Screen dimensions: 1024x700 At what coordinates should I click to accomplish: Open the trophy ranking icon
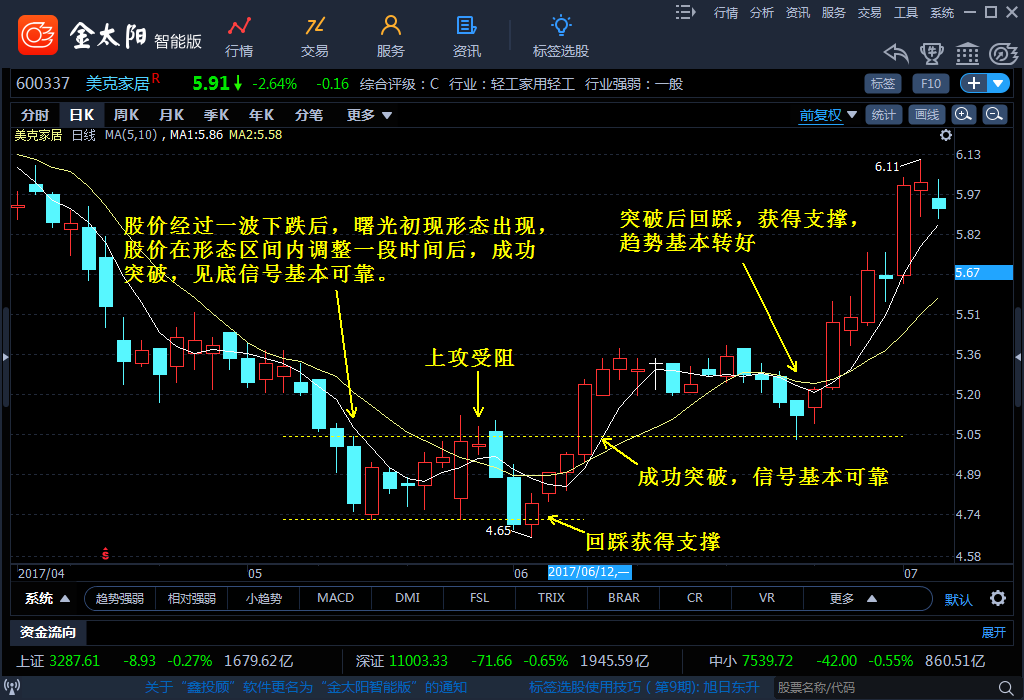932,53
